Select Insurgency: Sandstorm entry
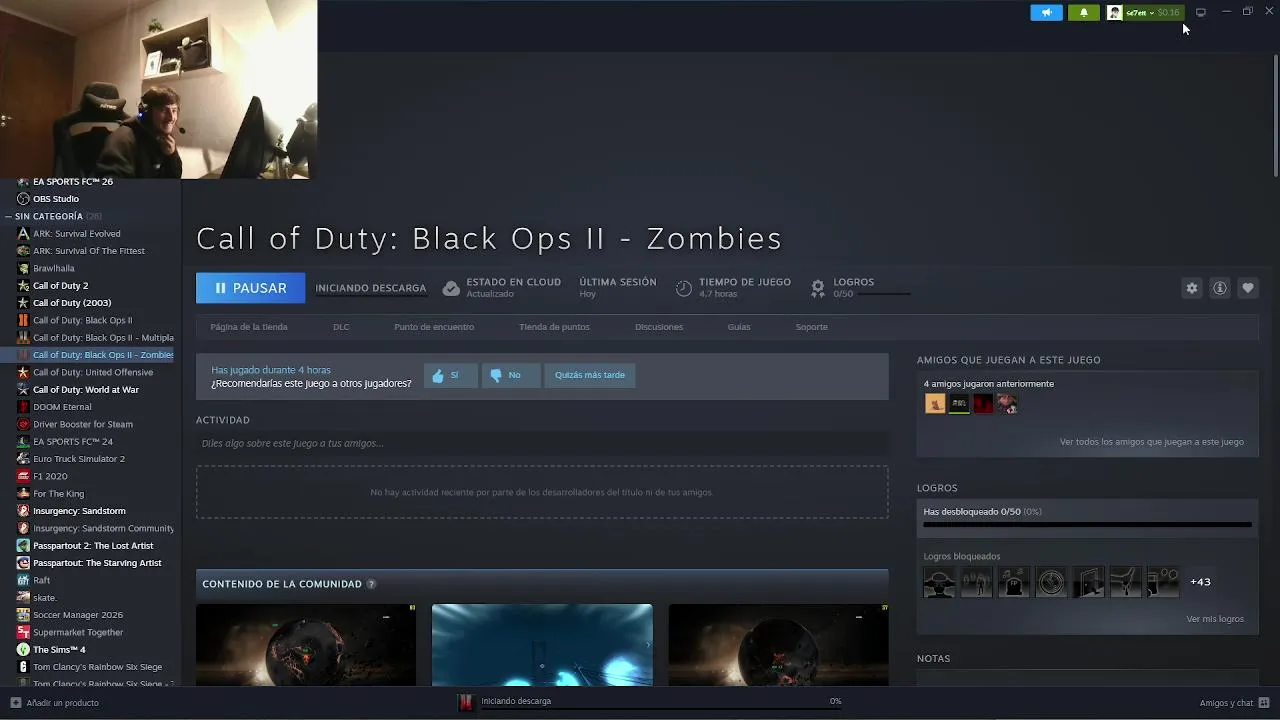Viewport: 1280px width, 720px height. pyautogui.click(x=79, y=511)
